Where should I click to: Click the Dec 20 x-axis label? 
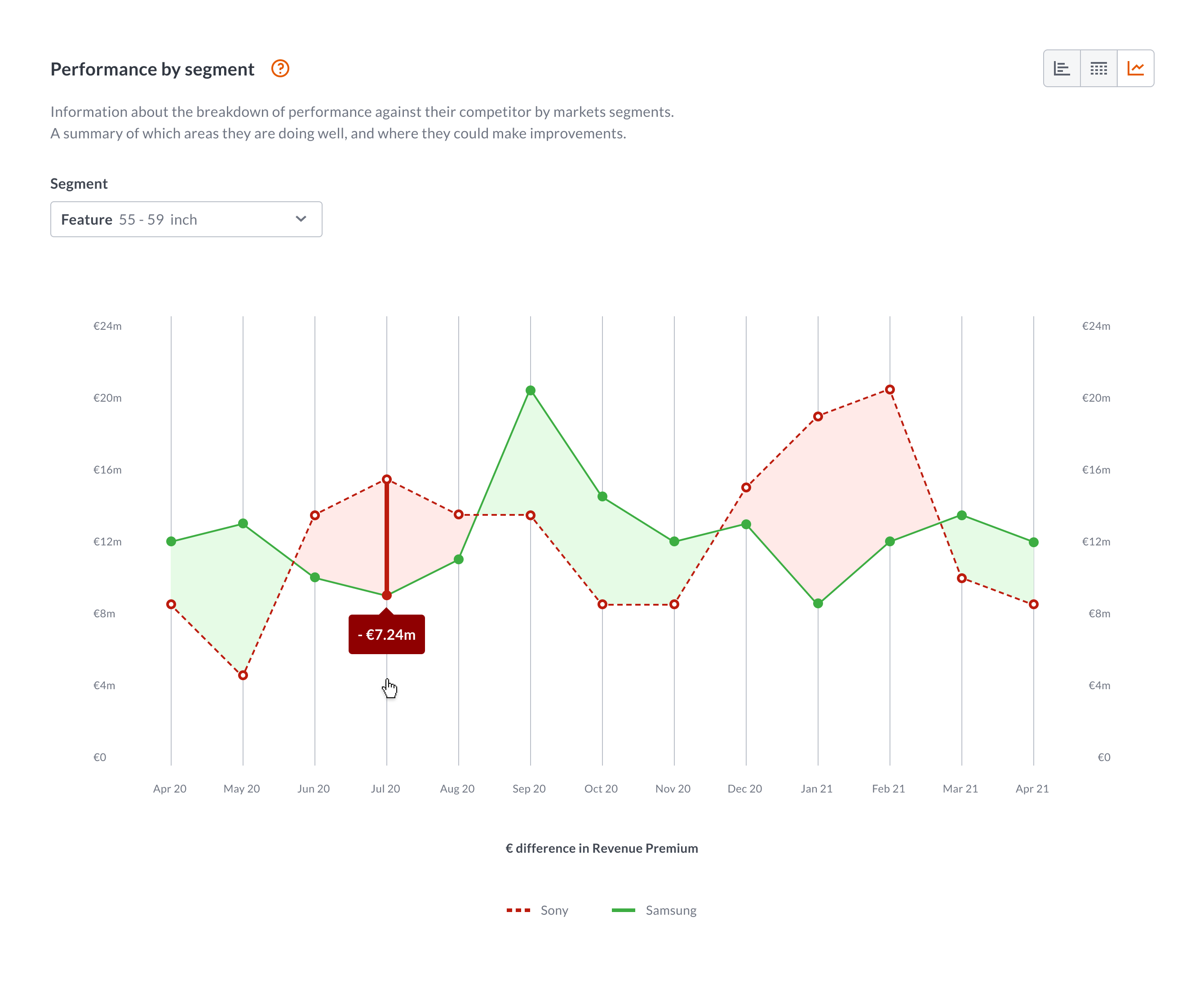[x=744, y=788]
